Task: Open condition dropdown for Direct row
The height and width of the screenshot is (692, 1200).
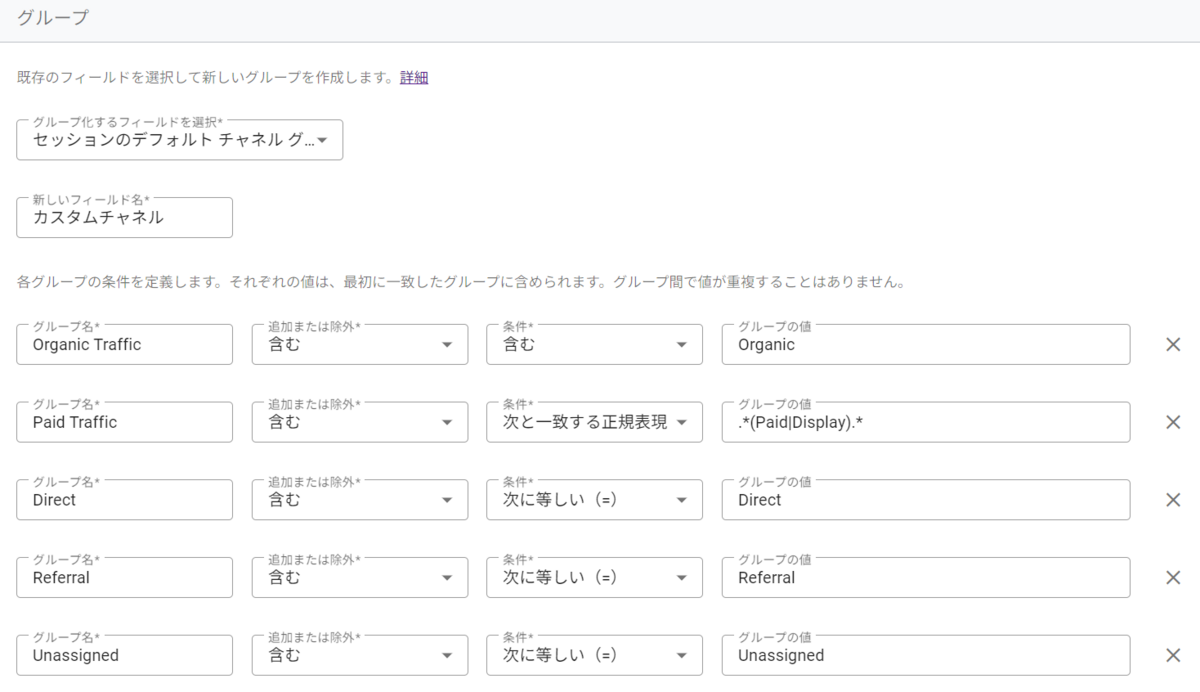Action: (x=595, y=500)
